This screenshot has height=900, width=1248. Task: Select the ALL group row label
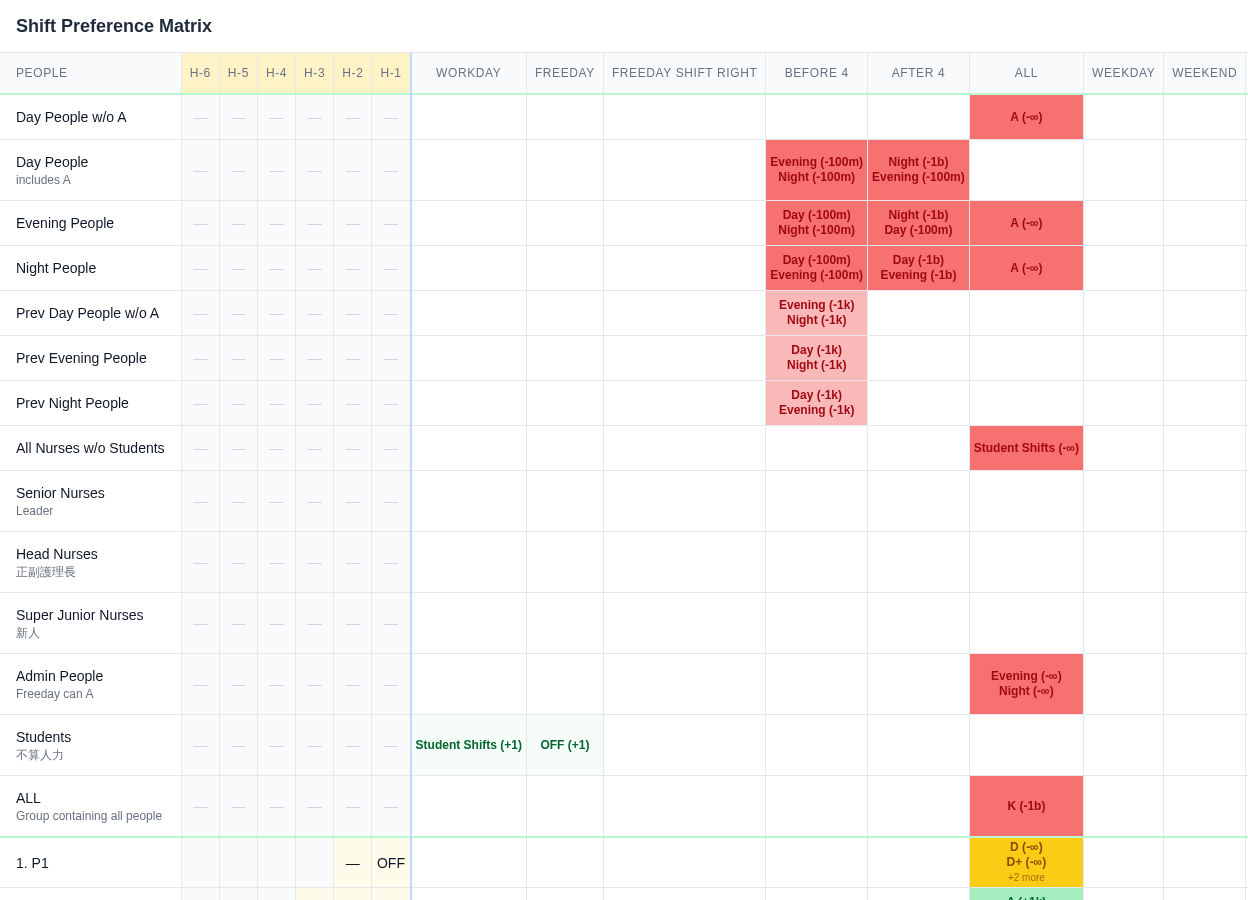click(89, 806)
